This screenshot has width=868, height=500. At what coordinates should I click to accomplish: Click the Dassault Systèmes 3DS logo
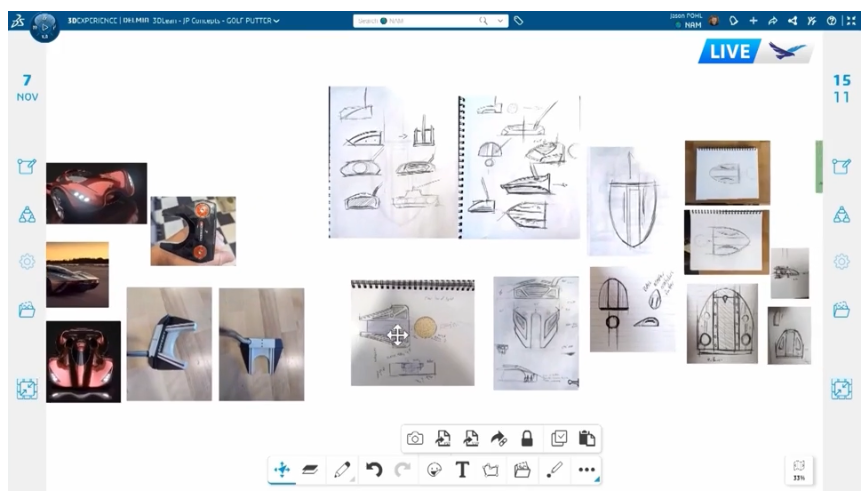(18, 21)
